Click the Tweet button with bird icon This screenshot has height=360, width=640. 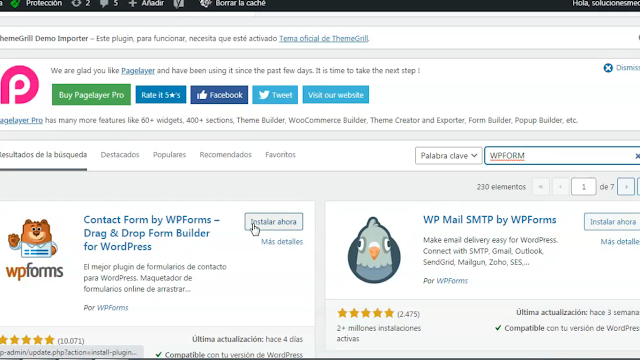pos(275,95)
